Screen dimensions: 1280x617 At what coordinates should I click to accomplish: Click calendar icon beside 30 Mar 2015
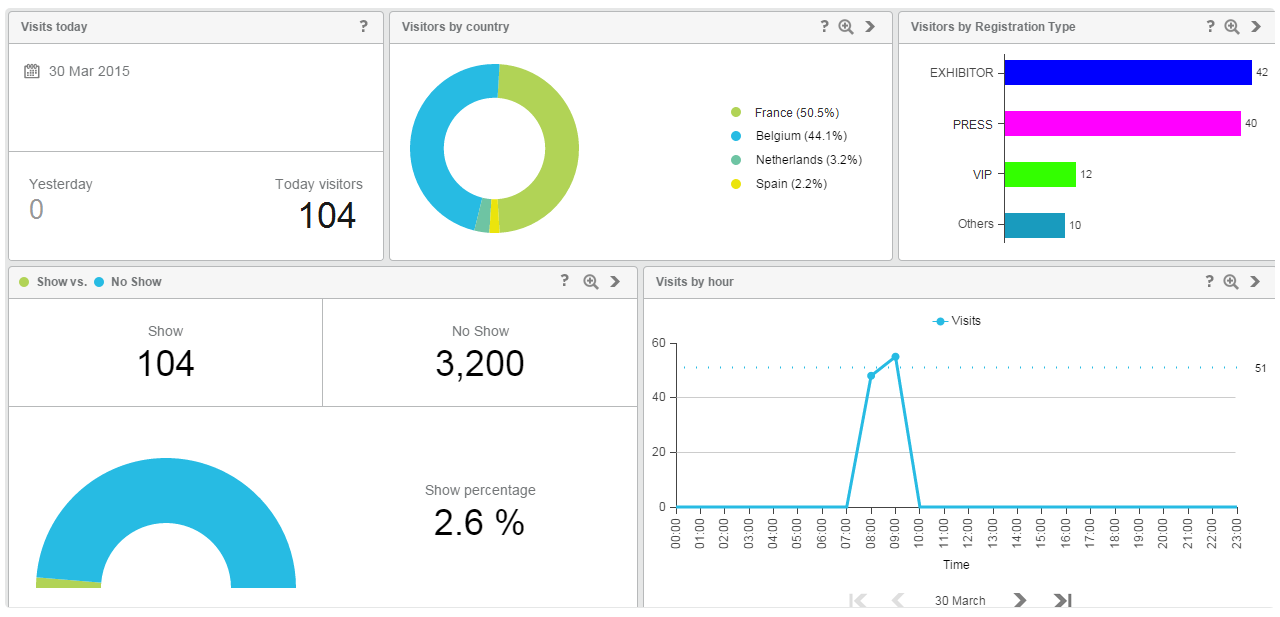coord(32,71)
